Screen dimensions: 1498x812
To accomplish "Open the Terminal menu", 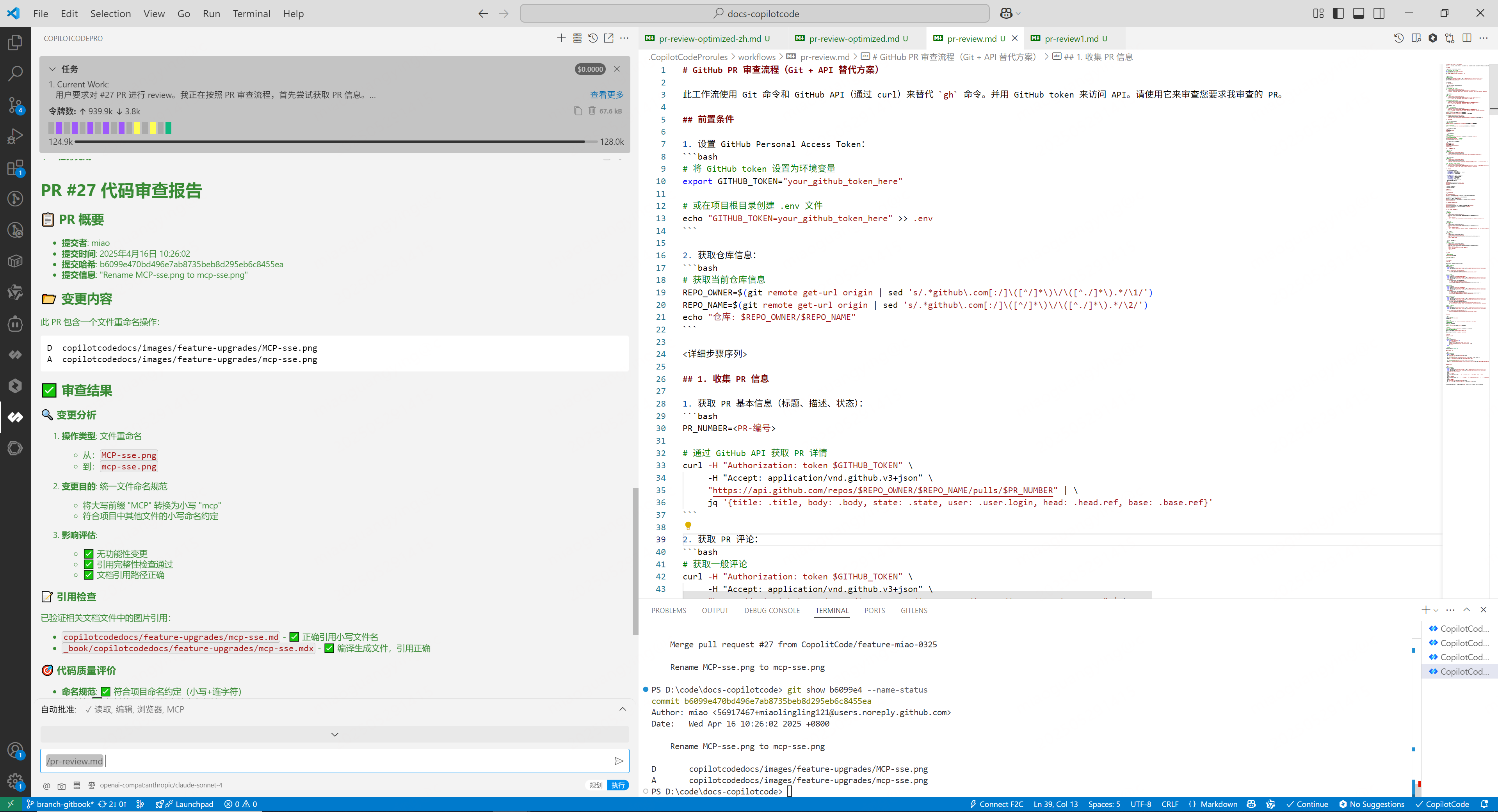I will (251, 13).
